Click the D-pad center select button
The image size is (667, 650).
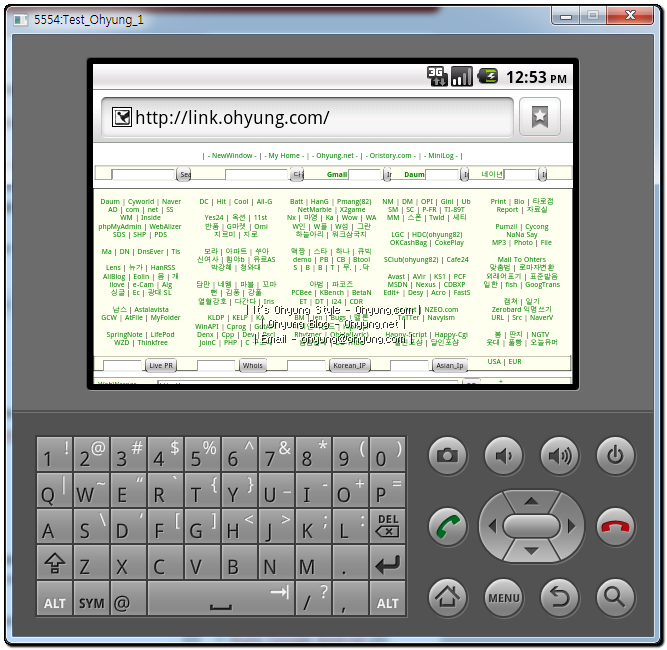[531, 527]
